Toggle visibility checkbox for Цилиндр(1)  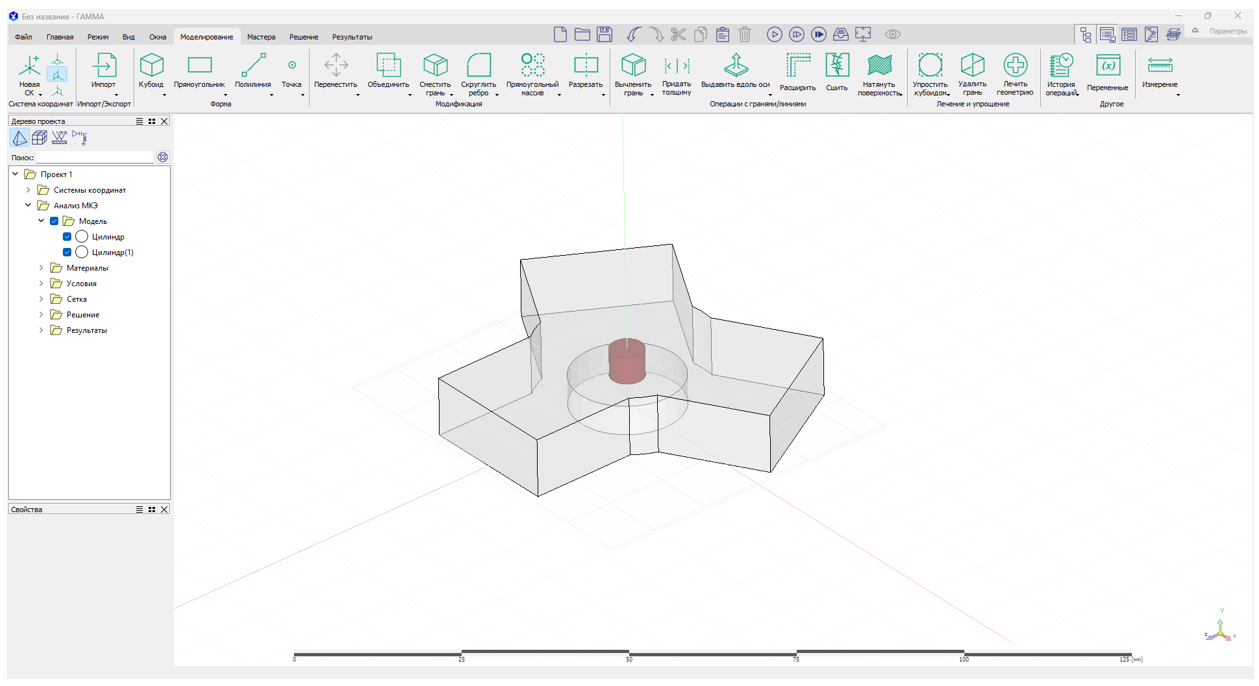tap(67, 252)
